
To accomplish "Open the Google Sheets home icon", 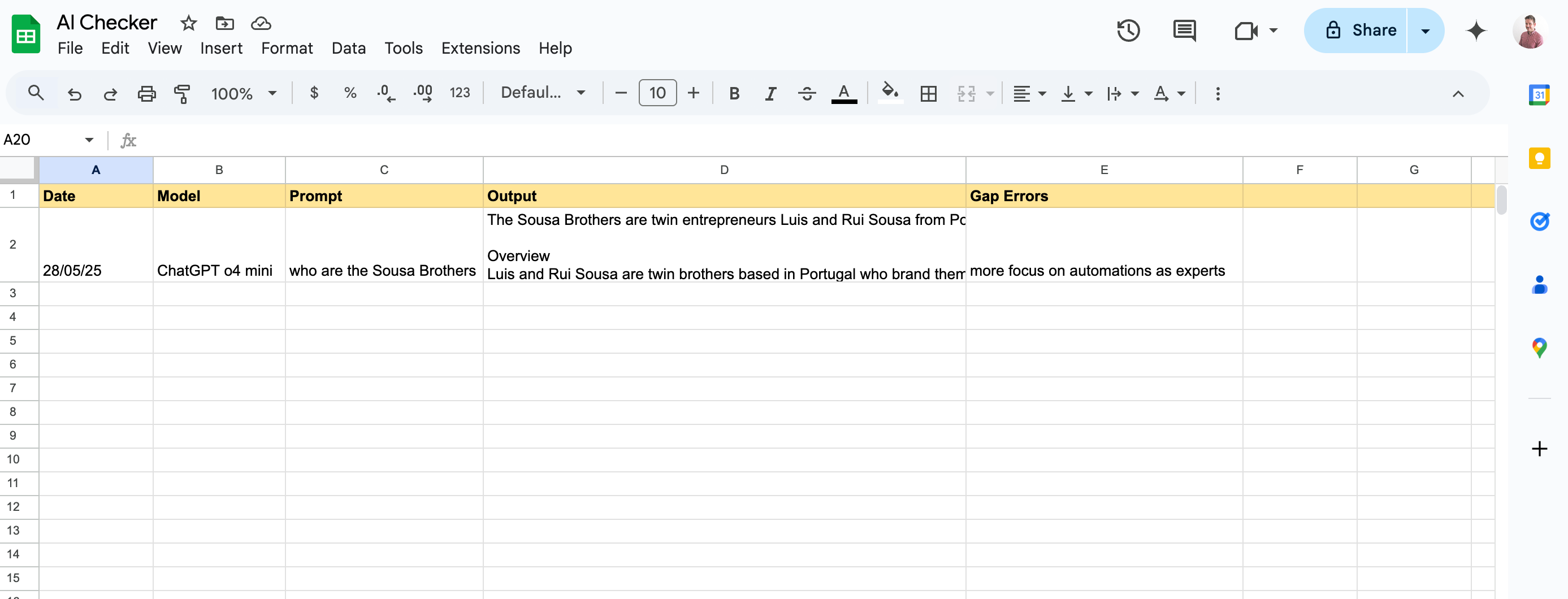I will (26, 34).
